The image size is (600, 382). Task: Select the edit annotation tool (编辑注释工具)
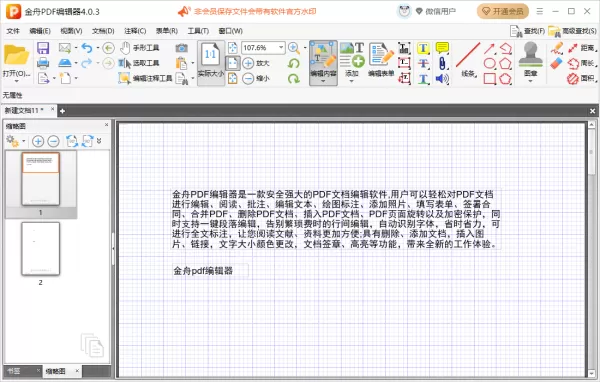(145, 78)
